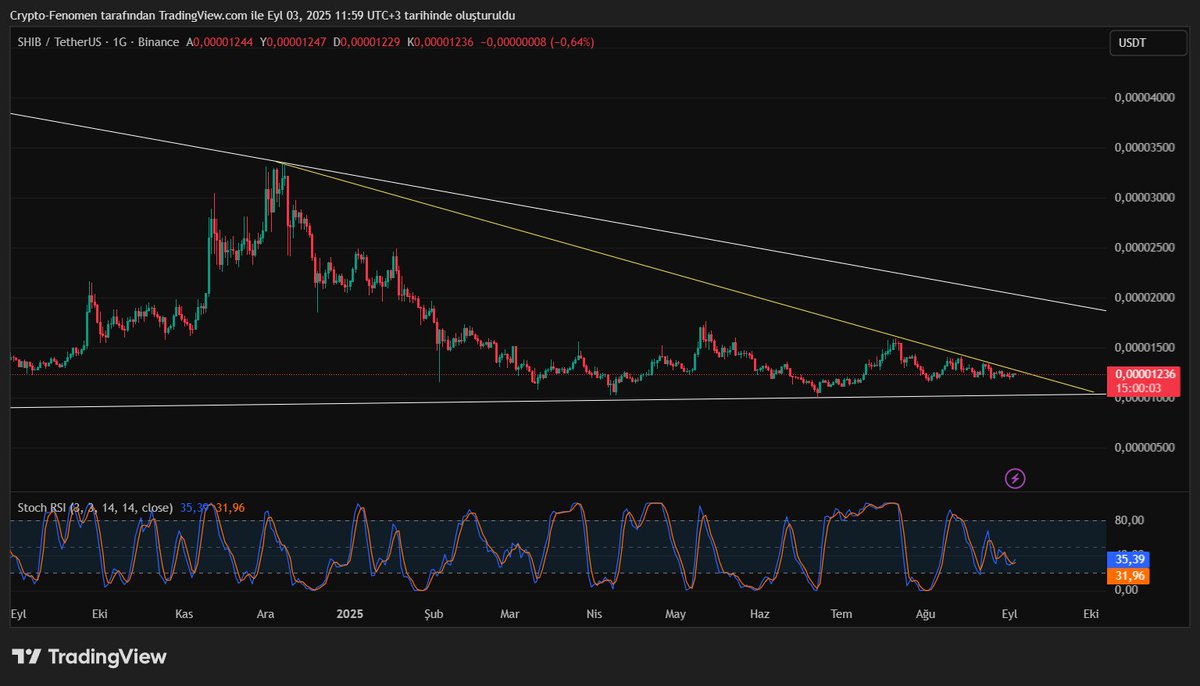Click the 35,39 value in Stoch RSI legend
Viewport: 1200px width, 686px height.
(193, 508)
